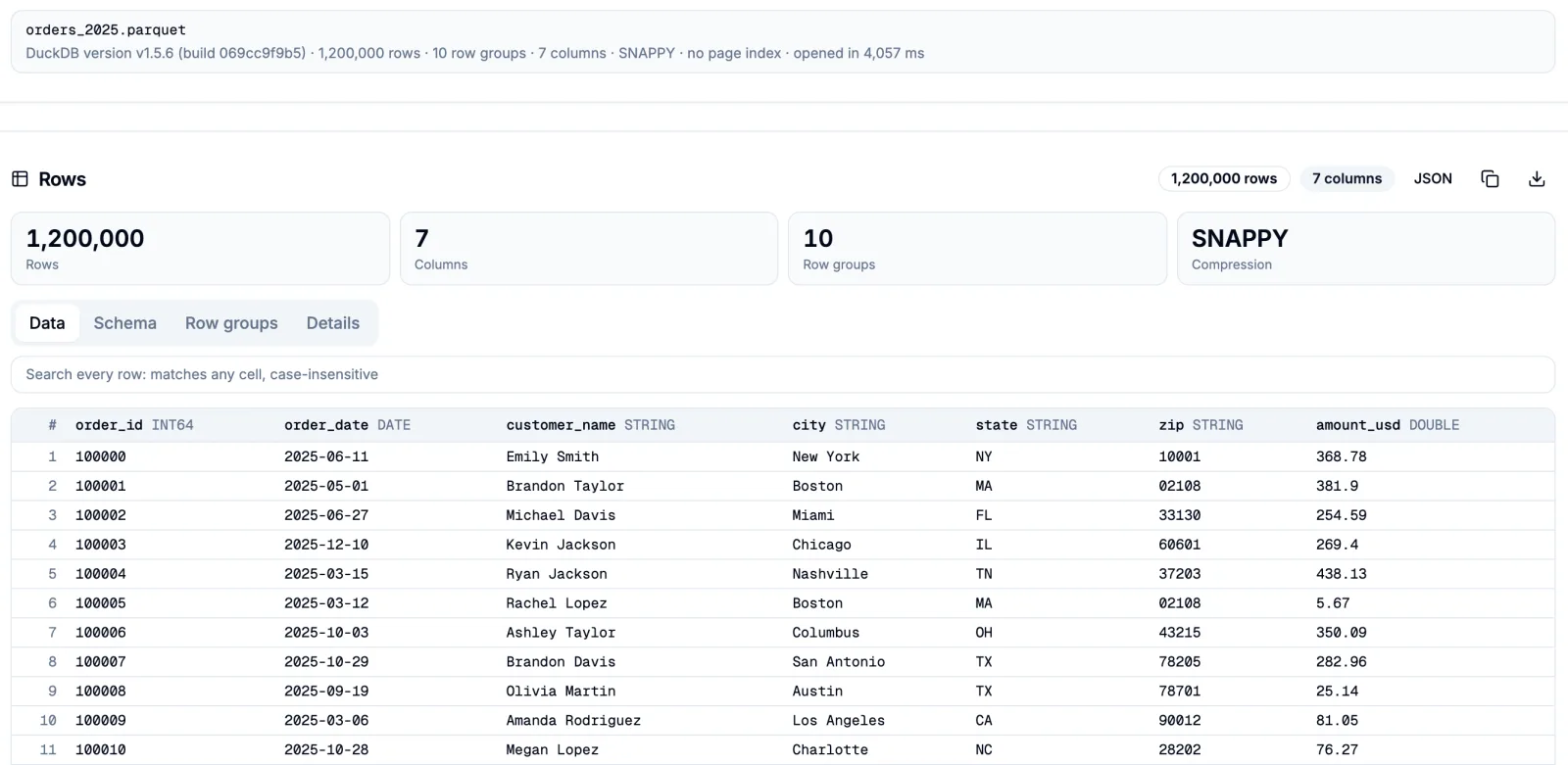
Task: Click the 1,200,000 rows pill
Action: pos(1224,178)
